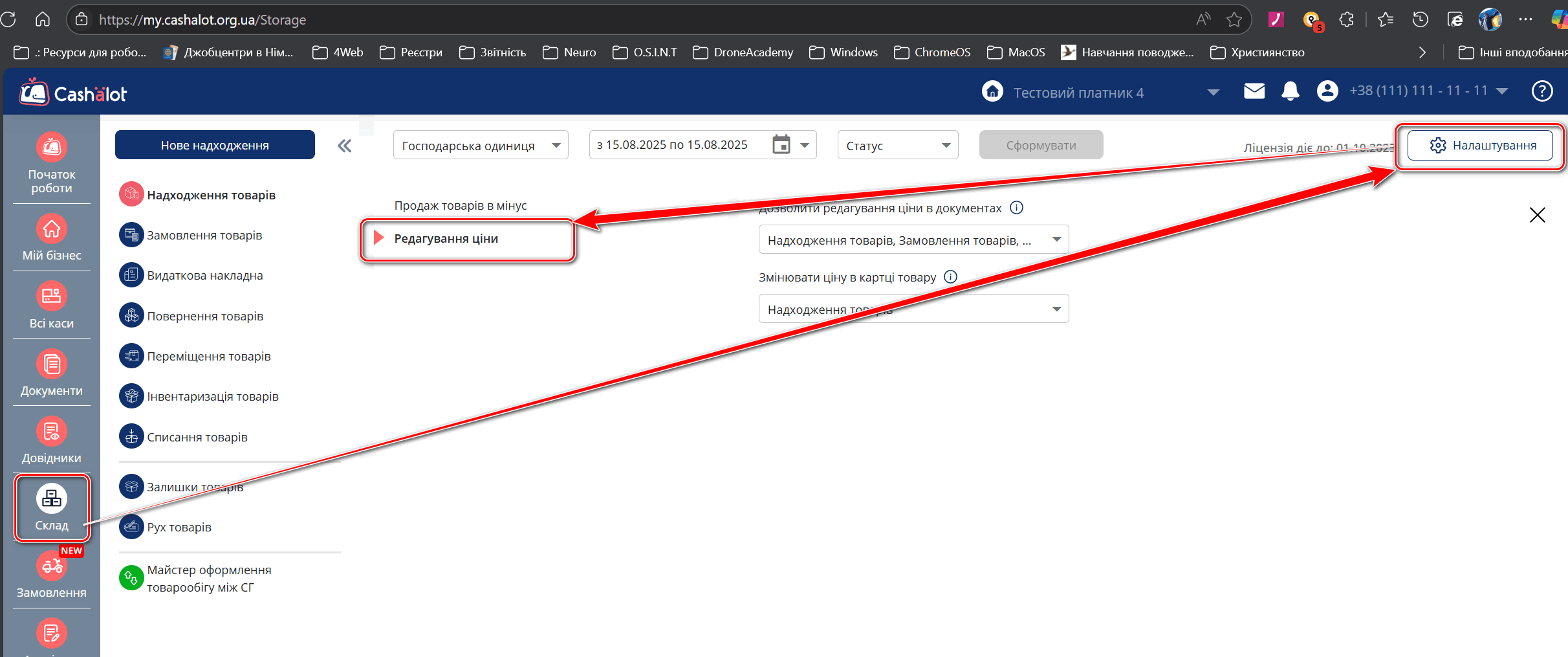Click the notifications bell icon

point(1290,91)
